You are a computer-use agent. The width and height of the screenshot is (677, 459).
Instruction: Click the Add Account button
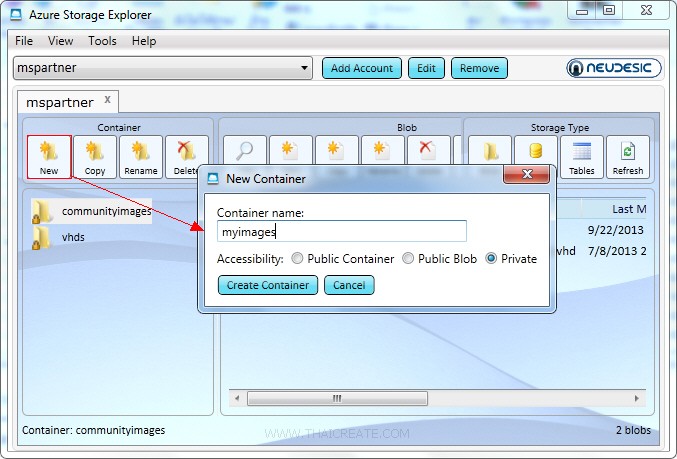362,68
